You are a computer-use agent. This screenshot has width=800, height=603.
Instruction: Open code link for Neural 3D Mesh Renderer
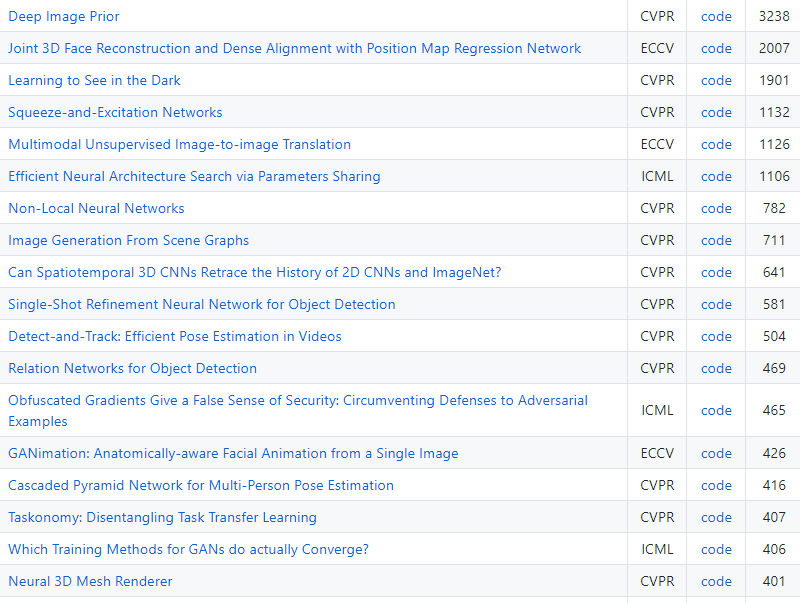click(716, 581)
